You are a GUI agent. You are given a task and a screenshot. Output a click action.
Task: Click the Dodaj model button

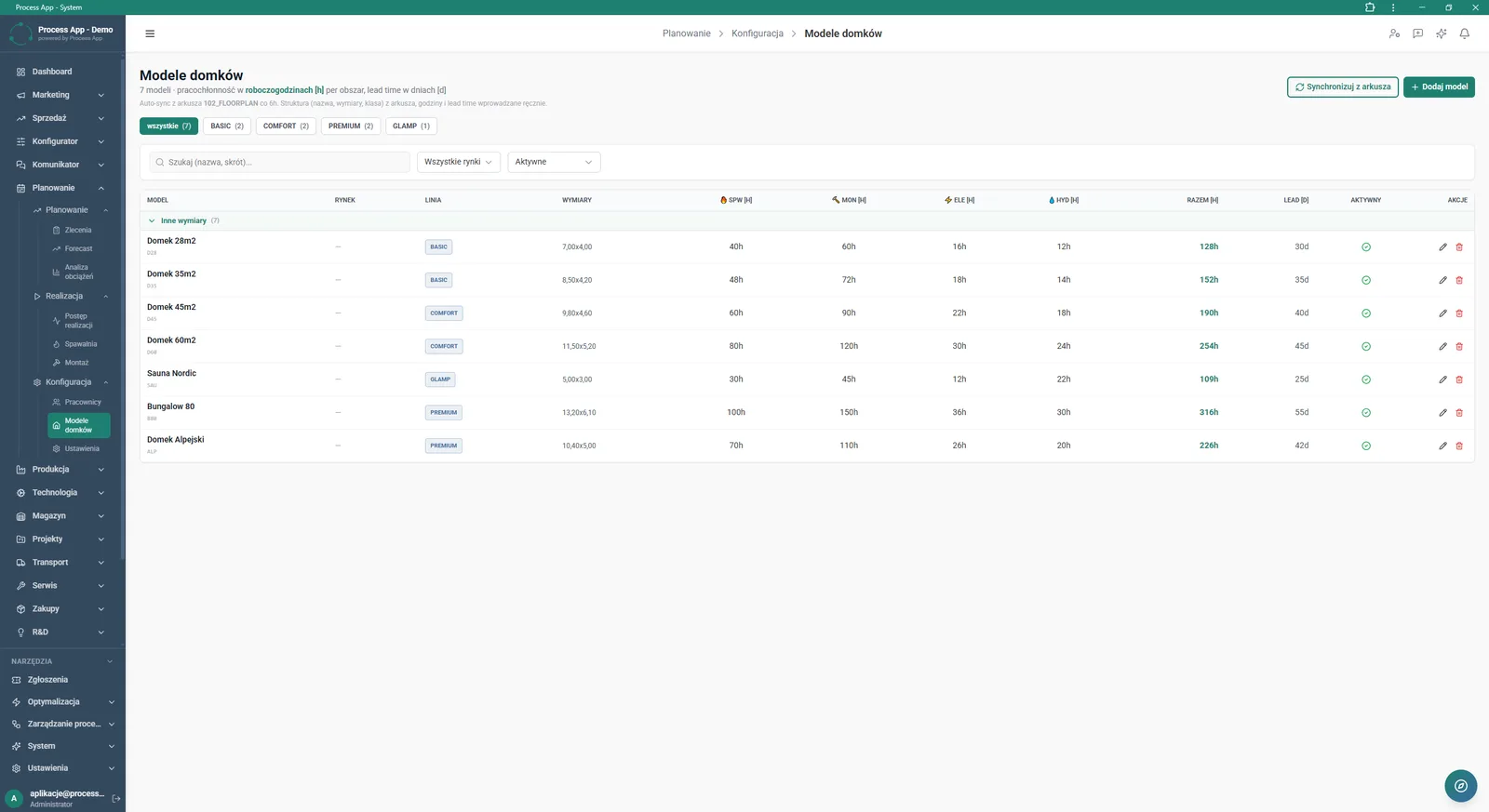pyautogui.click(x=1439, y=87)
